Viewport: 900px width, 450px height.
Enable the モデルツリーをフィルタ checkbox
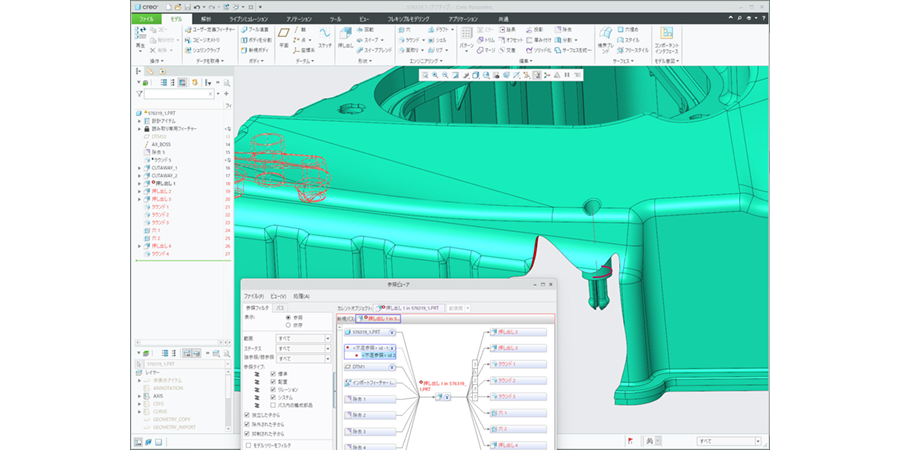249,445
